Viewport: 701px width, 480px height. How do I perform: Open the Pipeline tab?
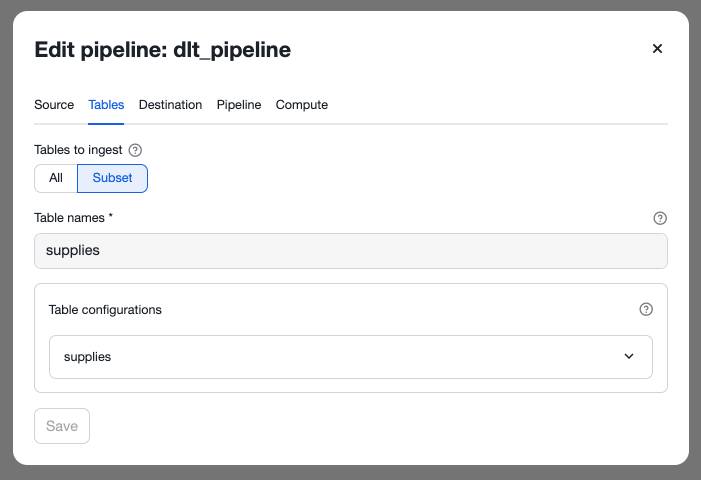(x=239, y=105)
